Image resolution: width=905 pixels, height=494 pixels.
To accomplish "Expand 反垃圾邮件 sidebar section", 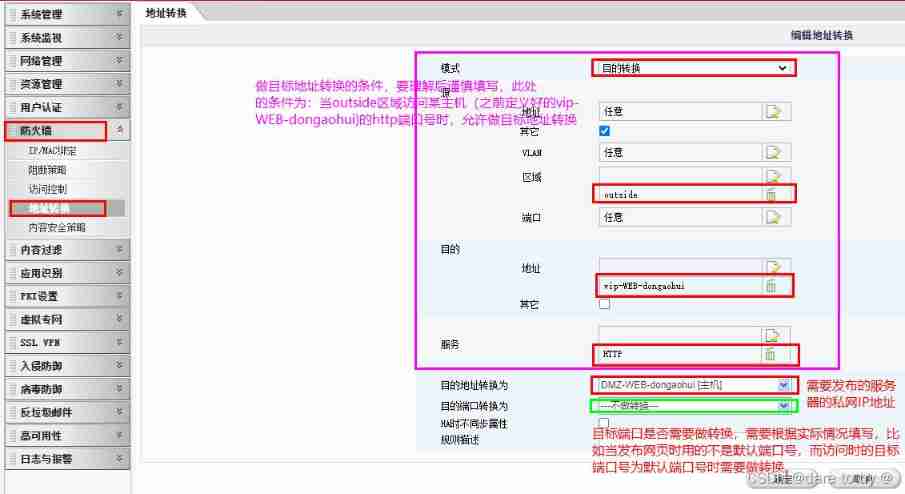I will [x=66, y=412].
